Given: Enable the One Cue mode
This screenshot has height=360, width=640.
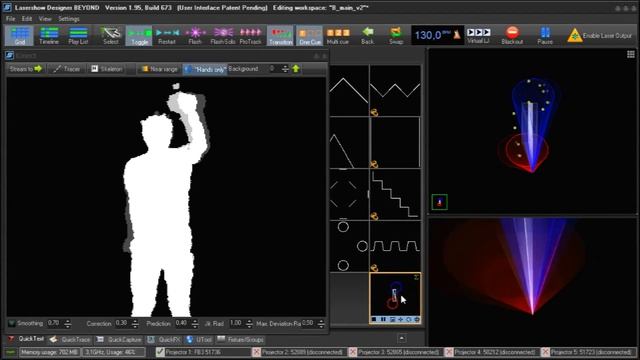Looking at the screenshot, I should tap(309, 36).
